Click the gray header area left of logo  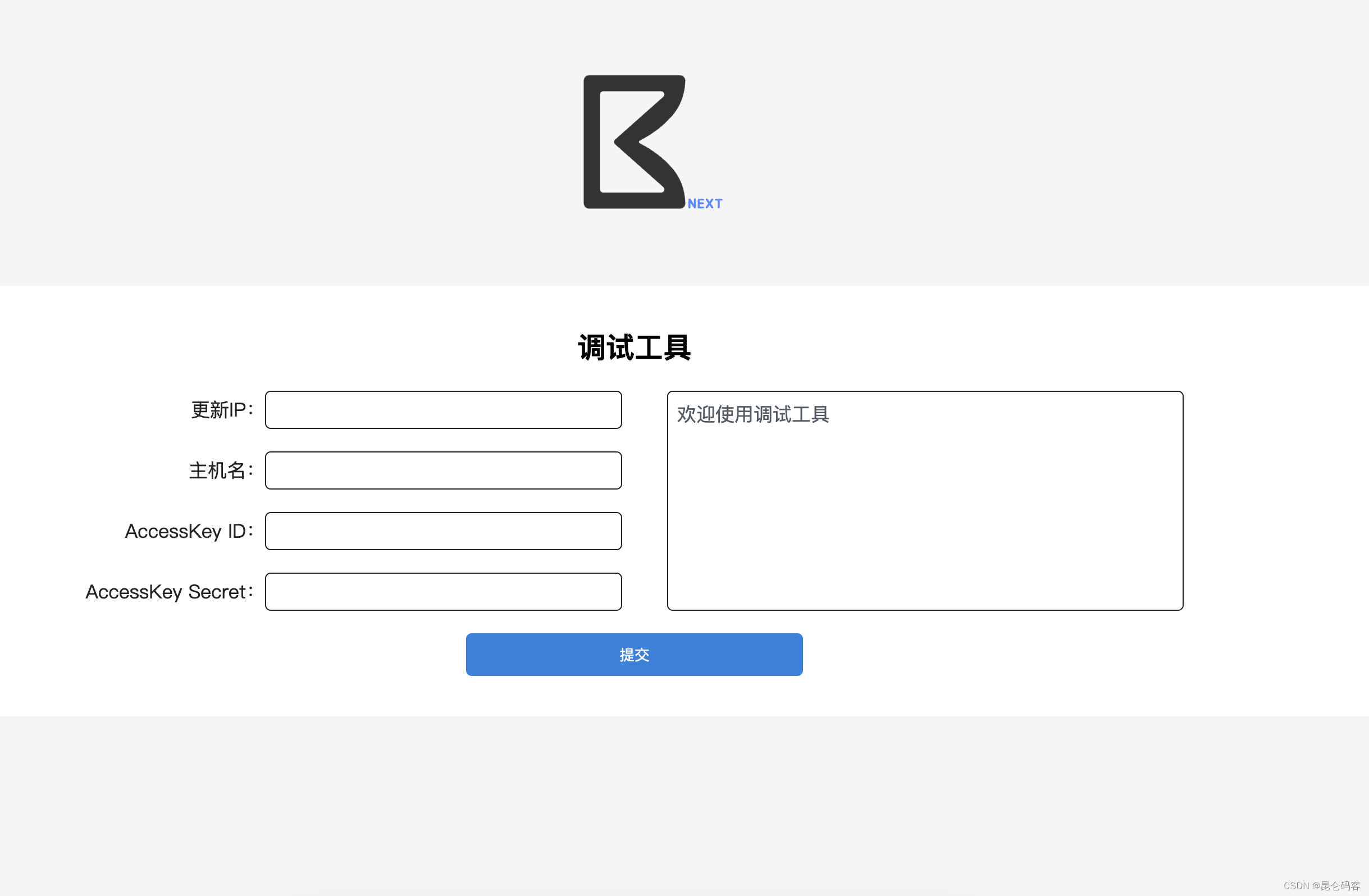coord(288,144)
